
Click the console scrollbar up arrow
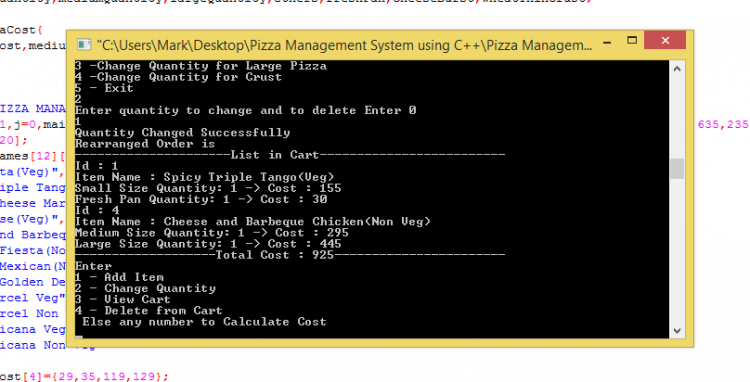pyautogui.click(x=677, y=69)
